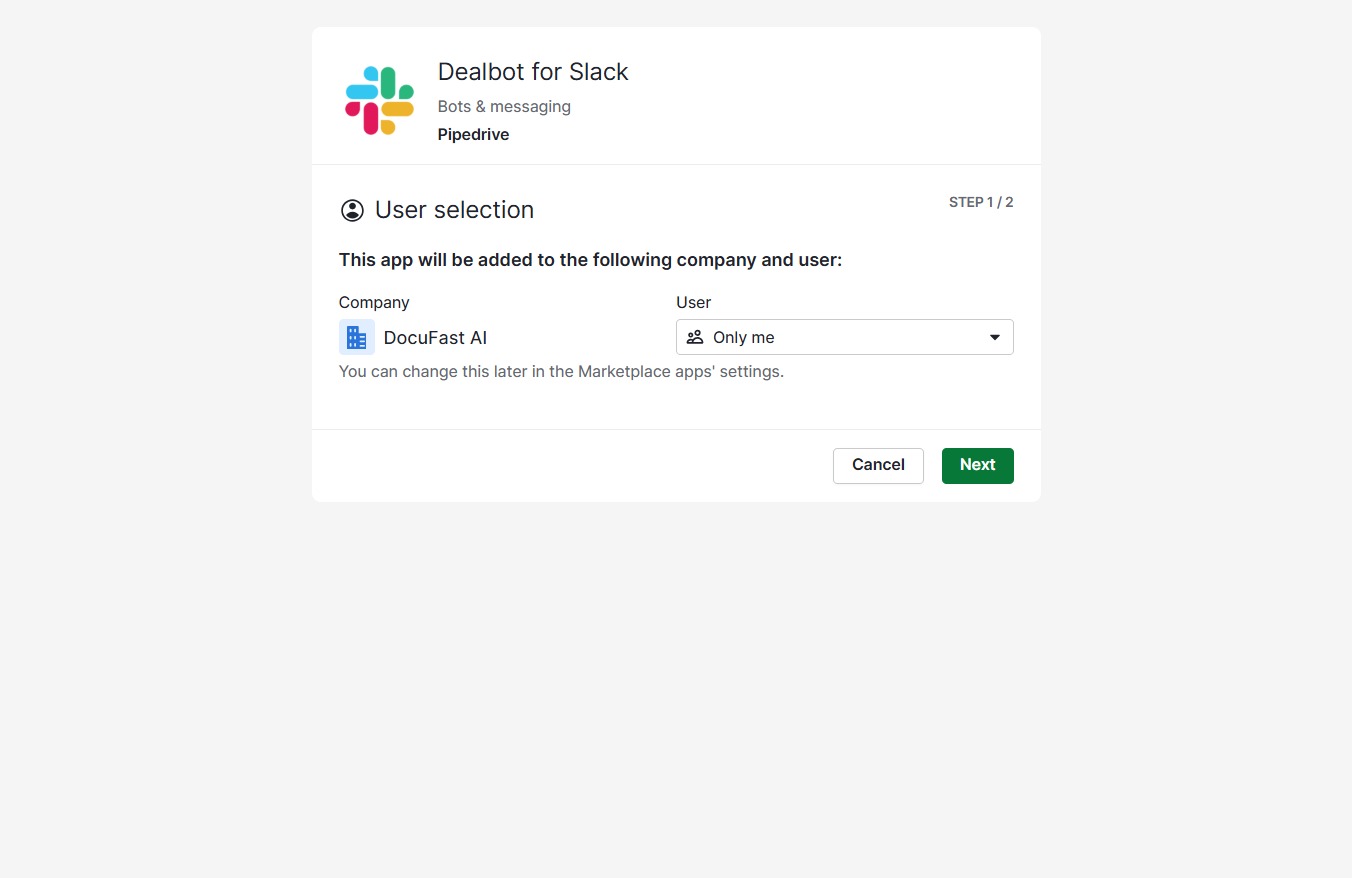1352x878 pixels.
Task: Click the Next button
Action: [978, 465]
